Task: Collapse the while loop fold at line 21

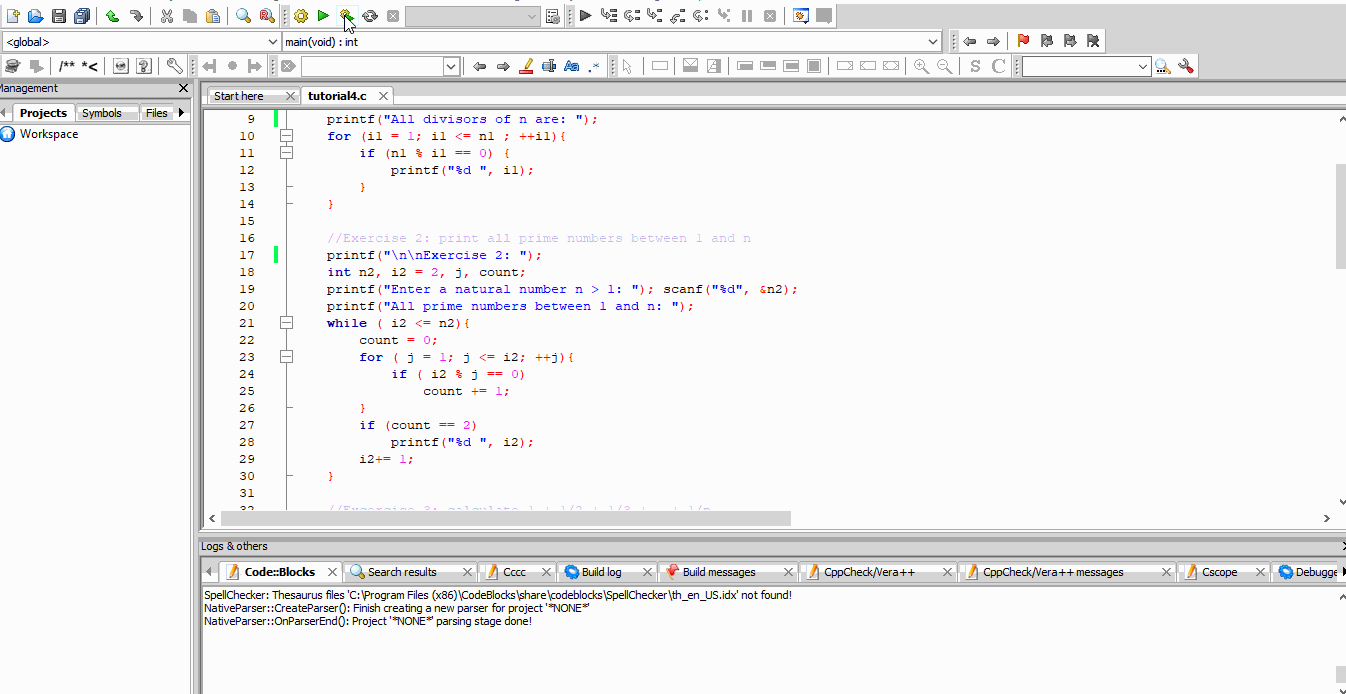Action: (x=287, y=322)
